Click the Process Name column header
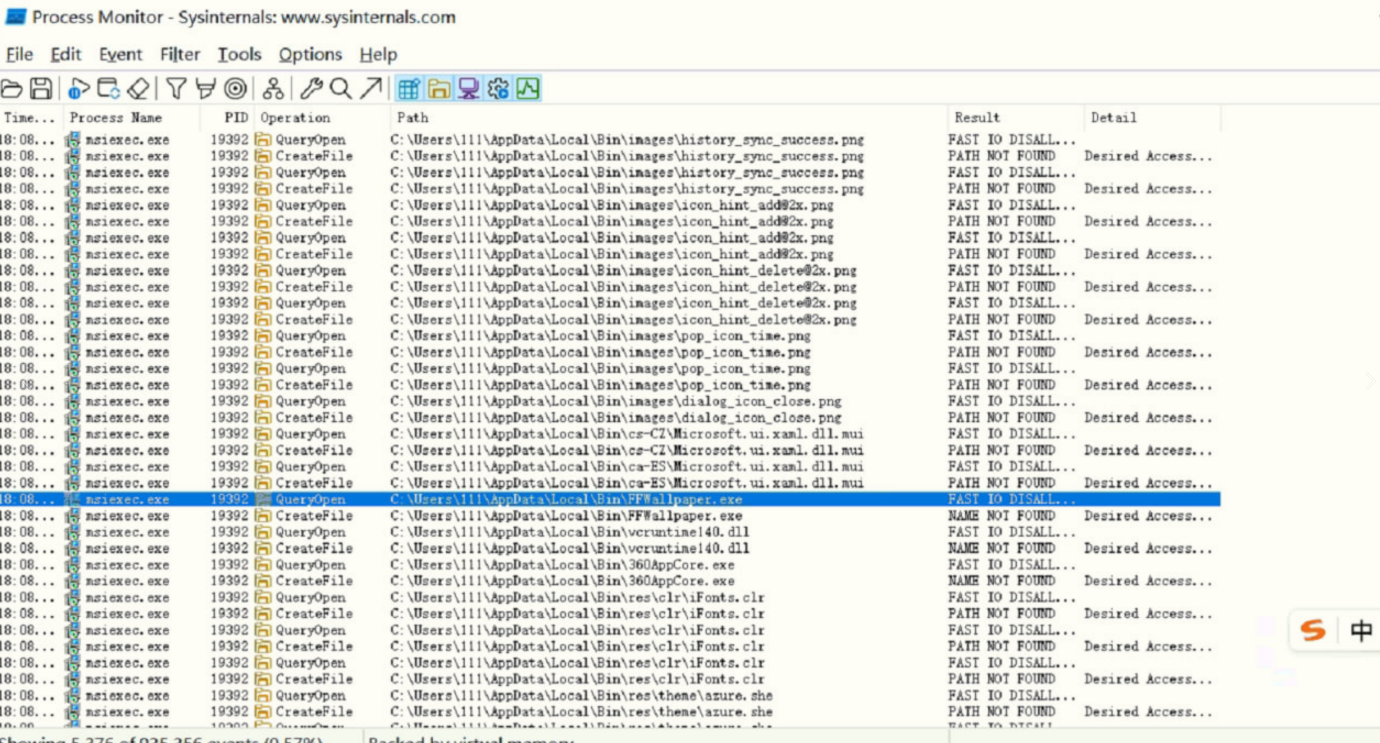This screenshot has height=743, width=1380. pyautogui.click(x=116, y=118)
